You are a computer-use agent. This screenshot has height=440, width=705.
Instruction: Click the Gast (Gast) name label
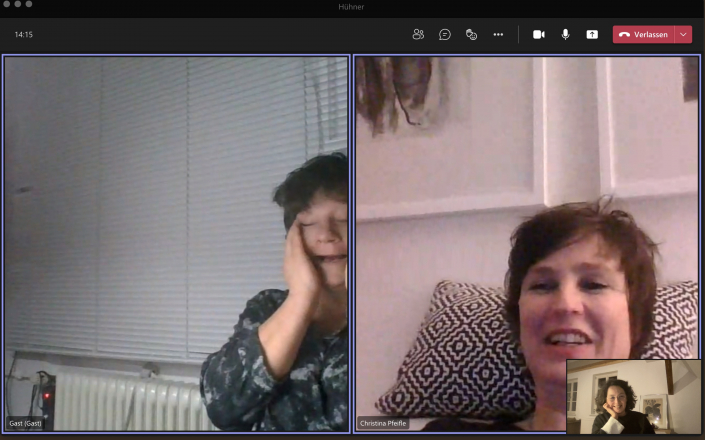tap(26, 423)
